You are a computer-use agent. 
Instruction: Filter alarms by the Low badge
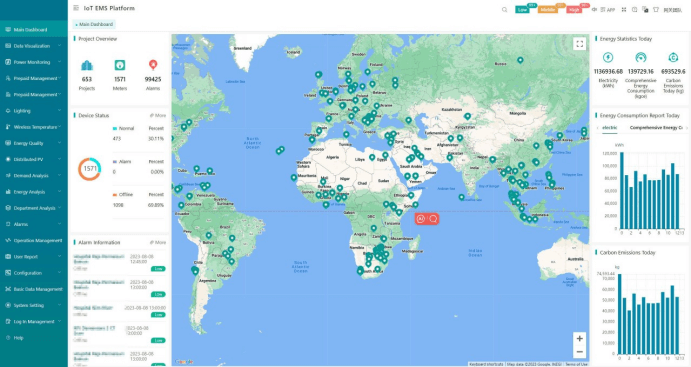(523, 10)
